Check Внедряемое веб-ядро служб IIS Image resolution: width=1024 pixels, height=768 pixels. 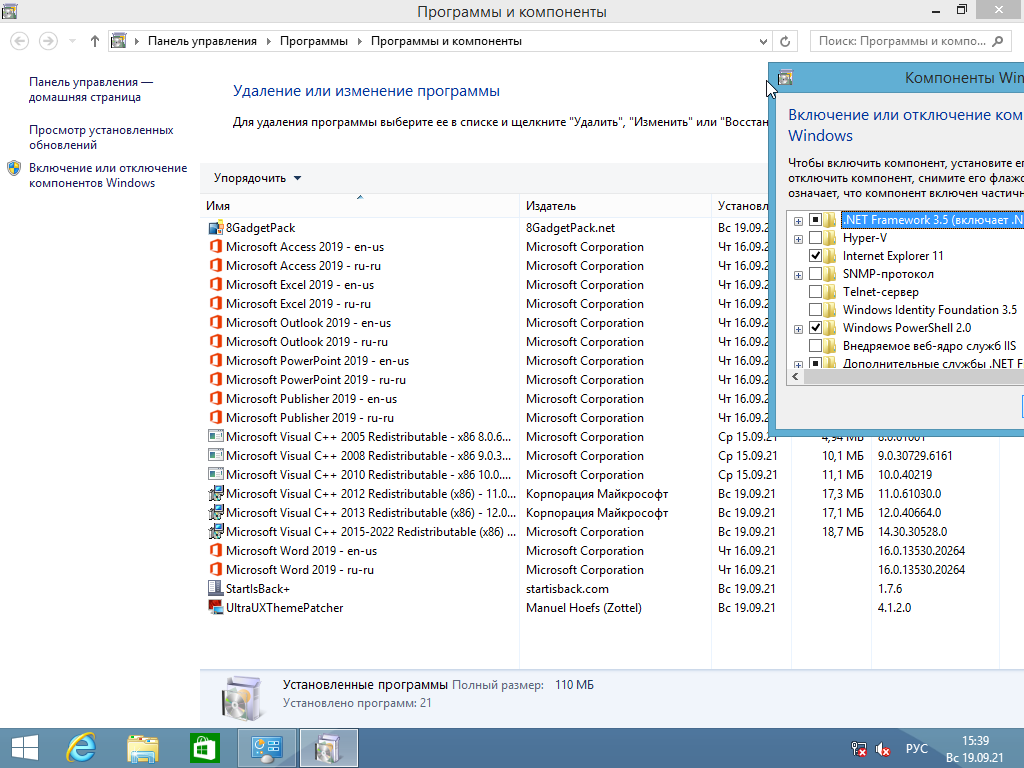pyautogui.click(x=815, y=345)
